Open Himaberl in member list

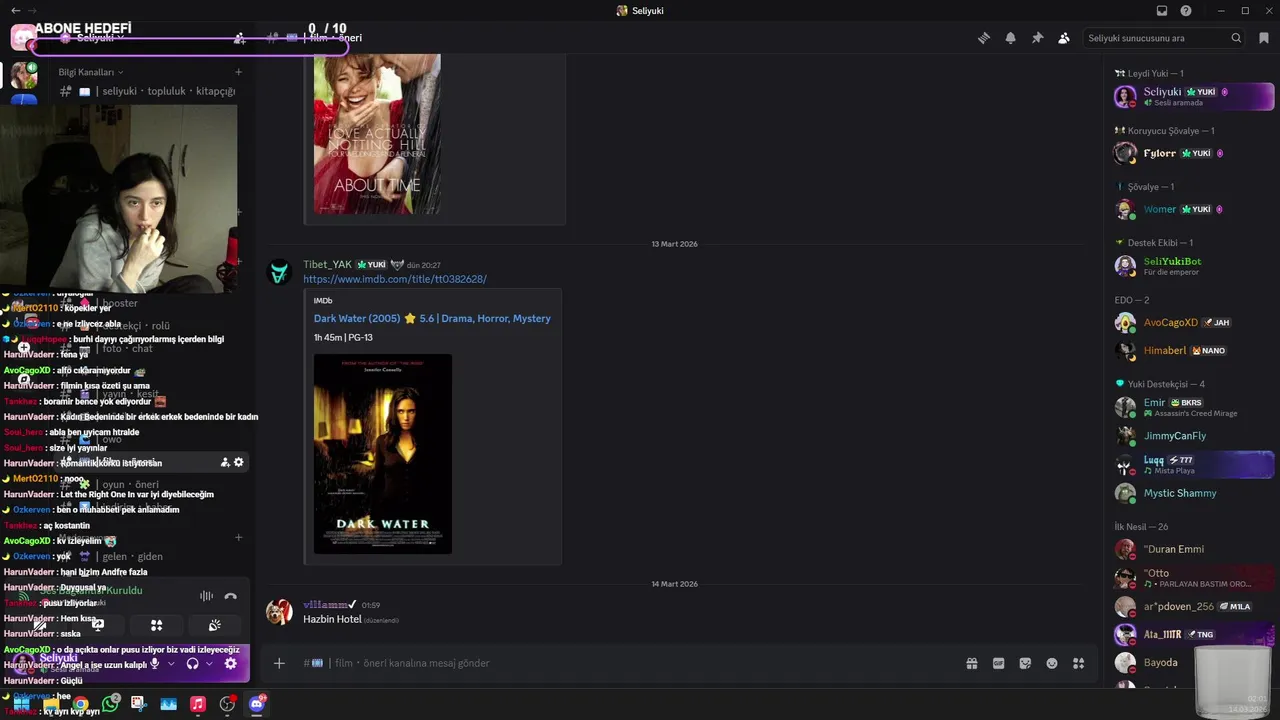pos(1193,351)
